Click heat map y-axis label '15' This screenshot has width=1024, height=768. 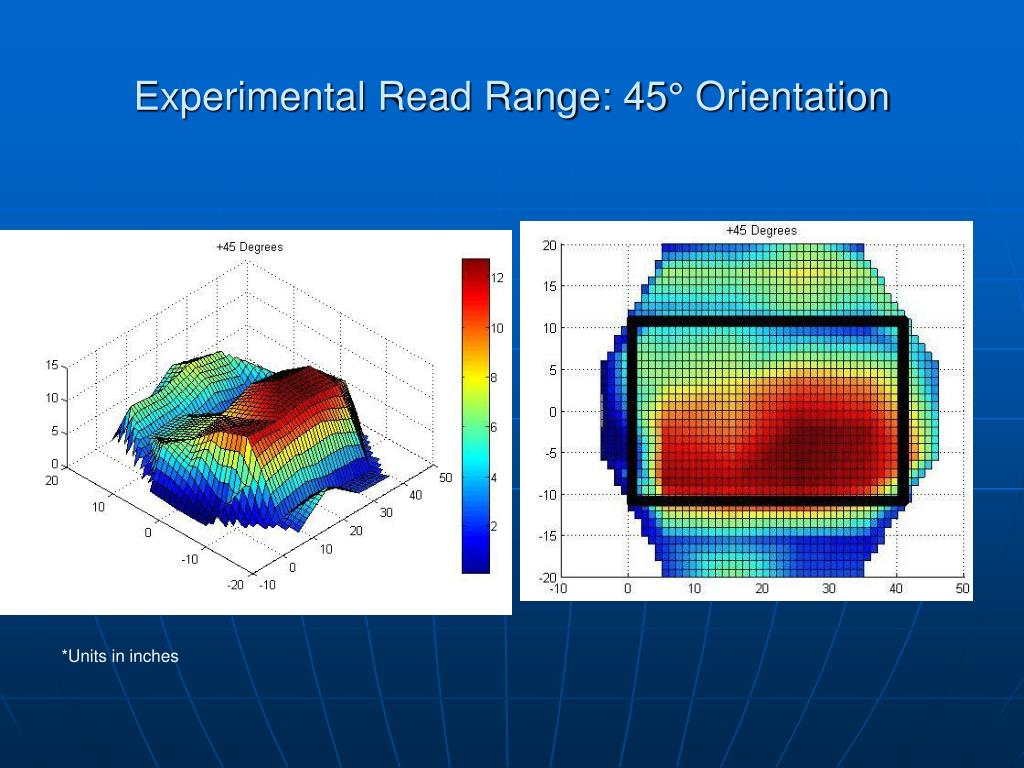coord(550,286)
